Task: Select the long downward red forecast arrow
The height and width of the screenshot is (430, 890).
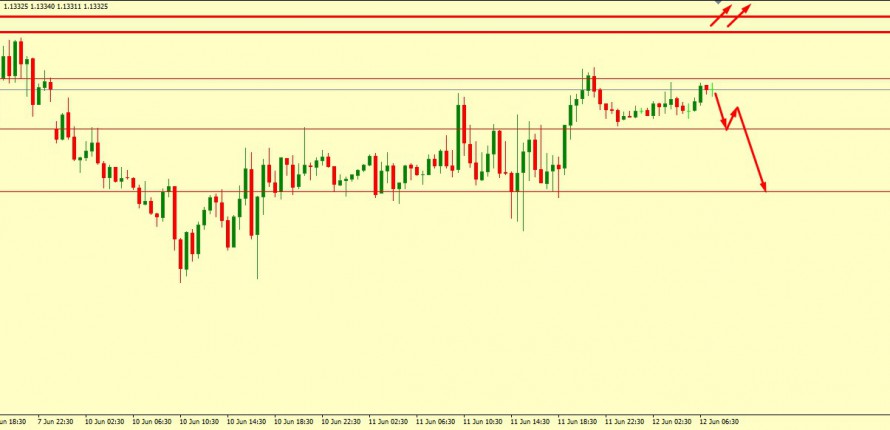Action: tap(752, 148)
